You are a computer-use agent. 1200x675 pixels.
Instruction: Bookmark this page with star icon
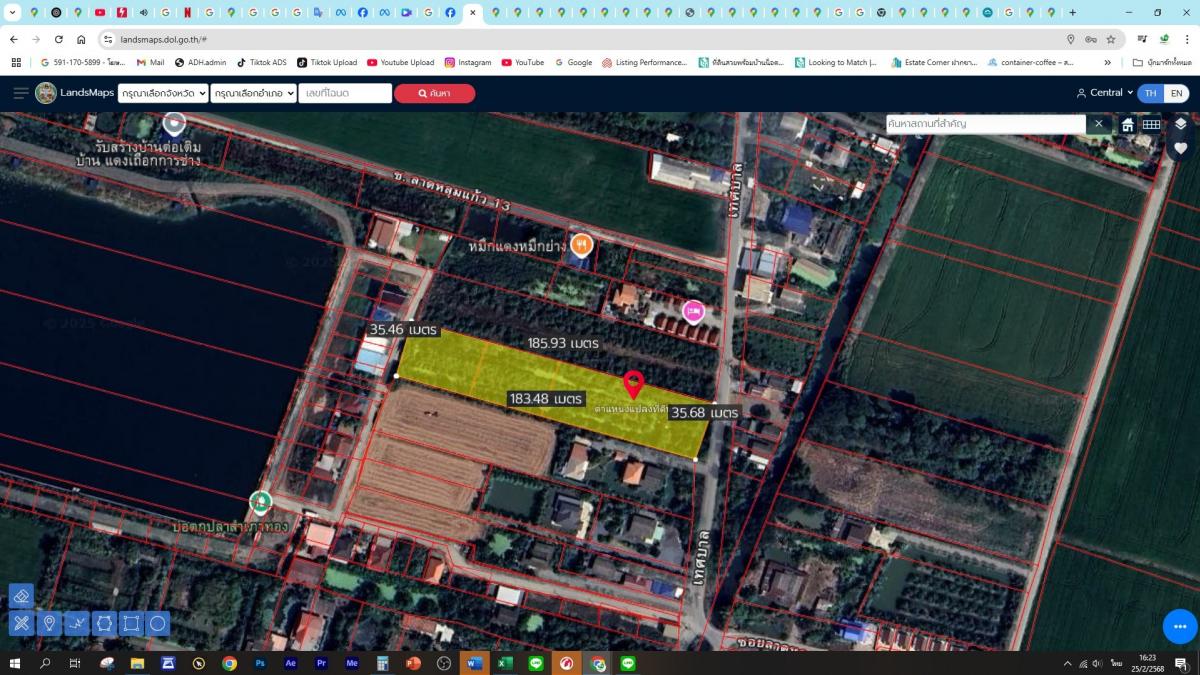point(1111,39)
